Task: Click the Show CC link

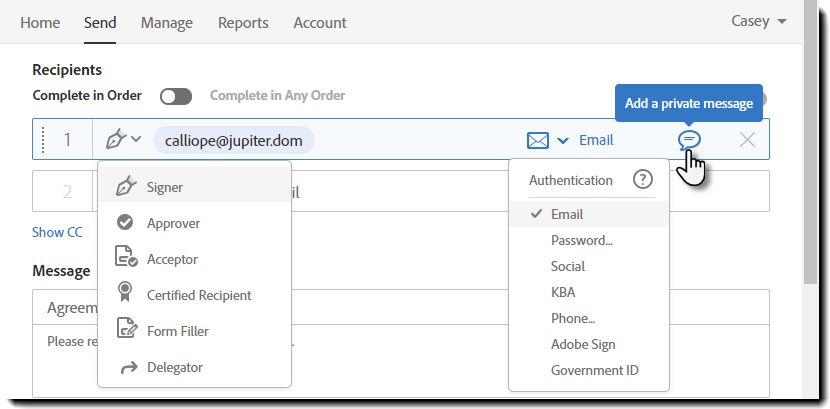Action: pos(57,232)
